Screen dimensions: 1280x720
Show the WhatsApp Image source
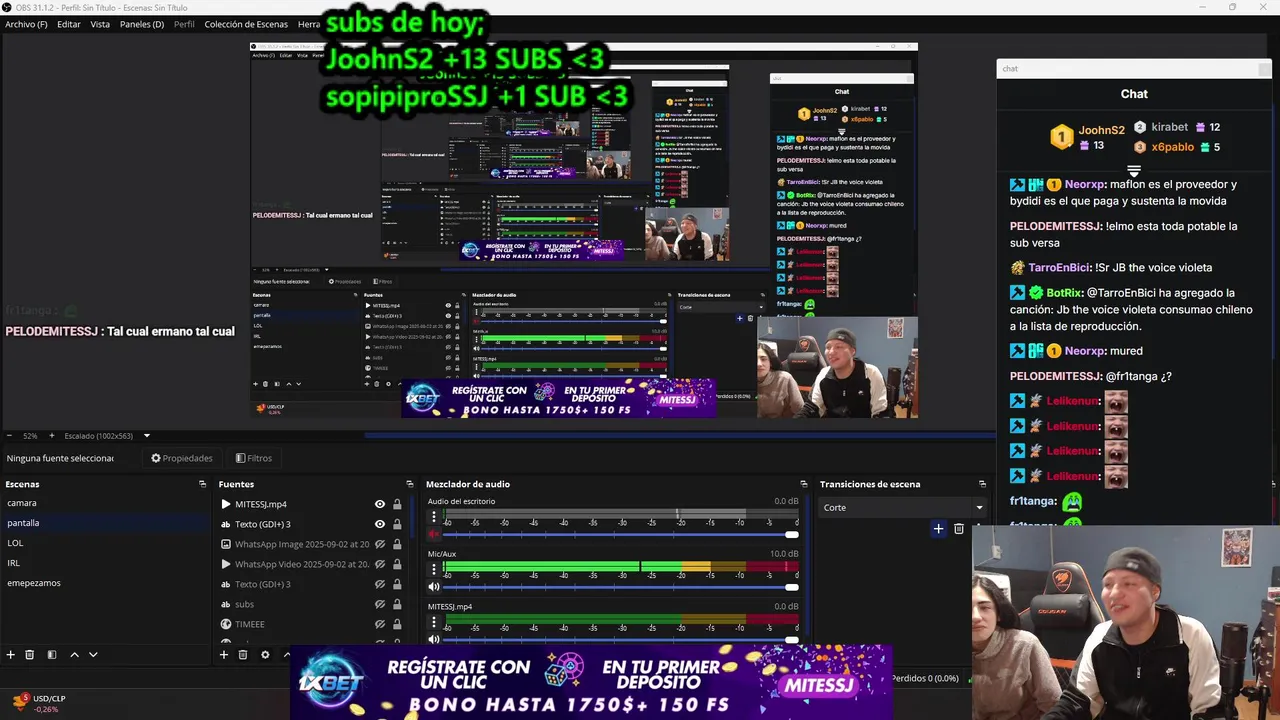pyautogui.click(x=380, y=544)
